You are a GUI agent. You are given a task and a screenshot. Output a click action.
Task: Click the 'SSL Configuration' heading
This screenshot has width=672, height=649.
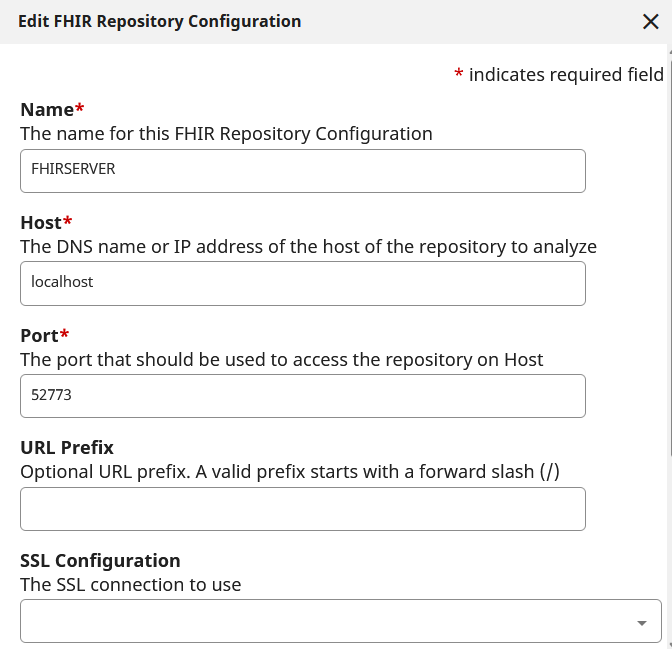point(100,560)
